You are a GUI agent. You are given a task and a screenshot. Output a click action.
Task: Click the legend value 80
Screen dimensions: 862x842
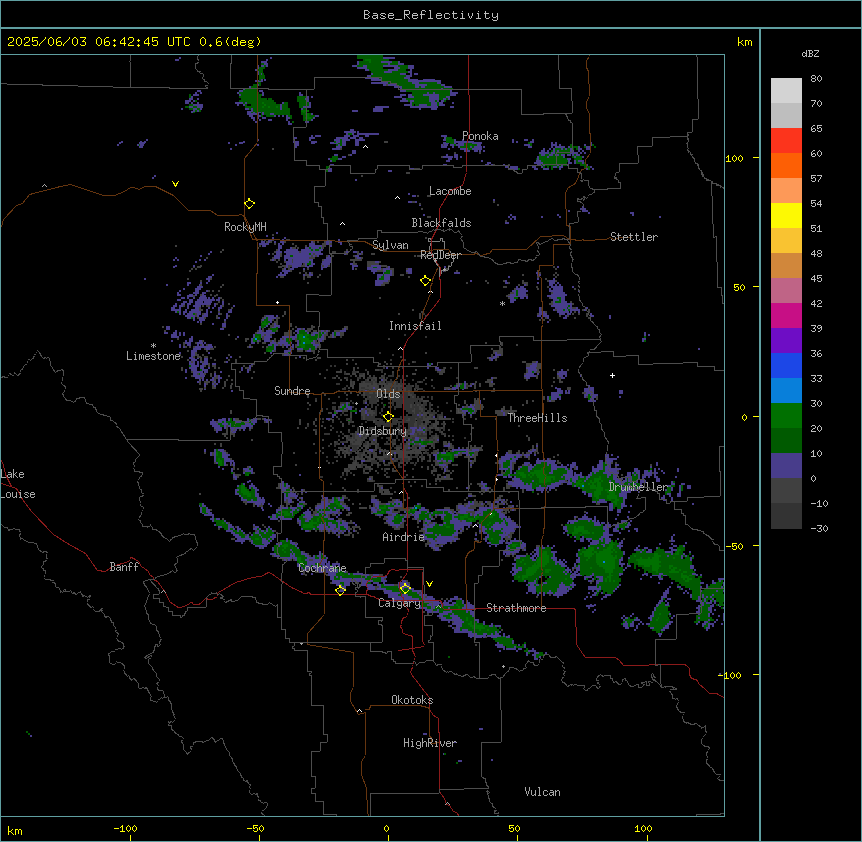[816, 79]
